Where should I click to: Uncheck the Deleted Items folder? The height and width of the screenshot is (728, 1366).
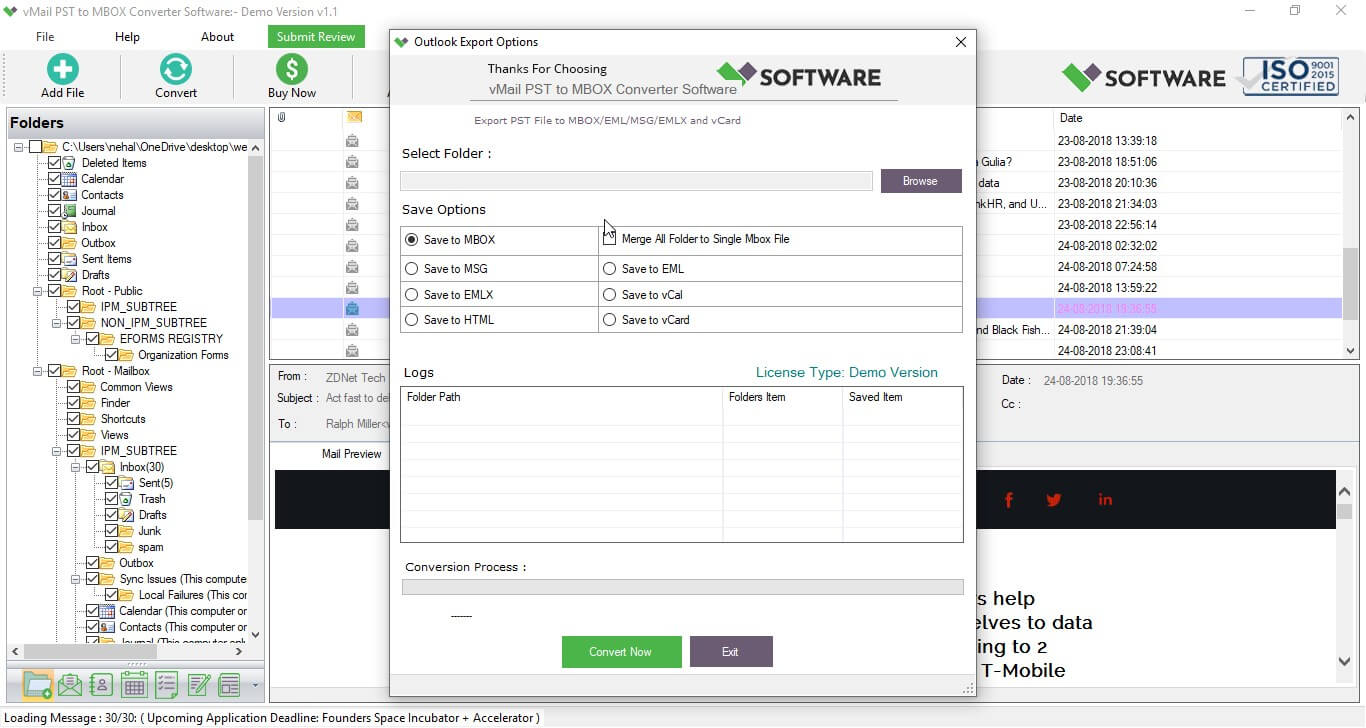coord(52,162)
